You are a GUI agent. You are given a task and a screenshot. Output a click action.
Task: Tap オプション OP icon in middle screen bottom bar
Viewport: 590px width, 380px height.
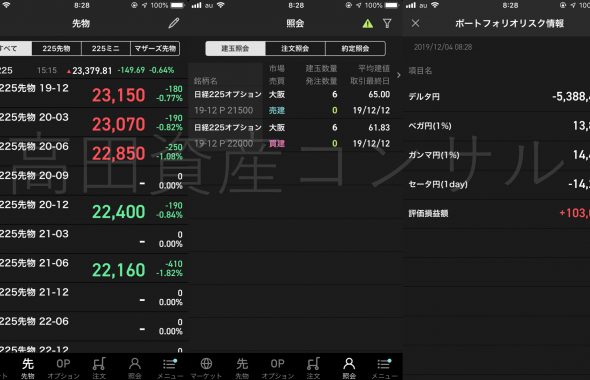point(278,368)
